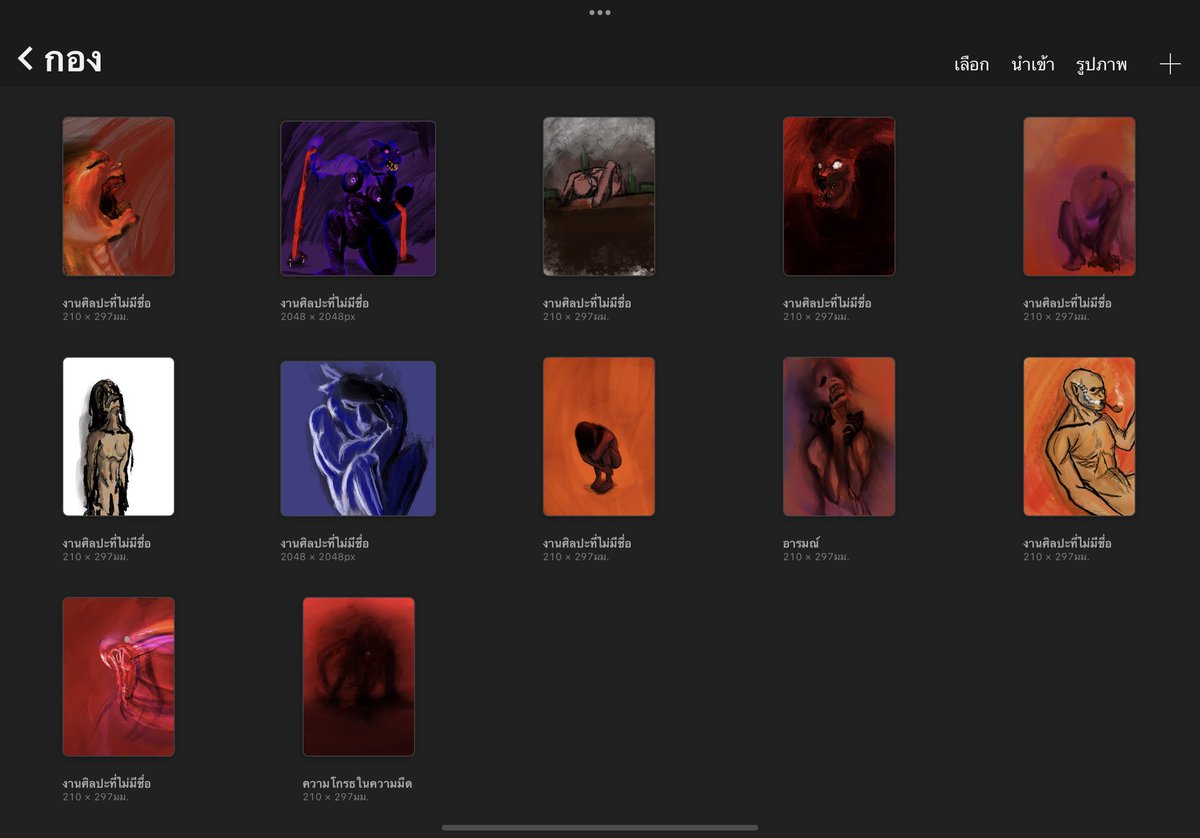Tap the stack title กอง to rename
The image size is (1200, 838).
(x=73, y=59)
